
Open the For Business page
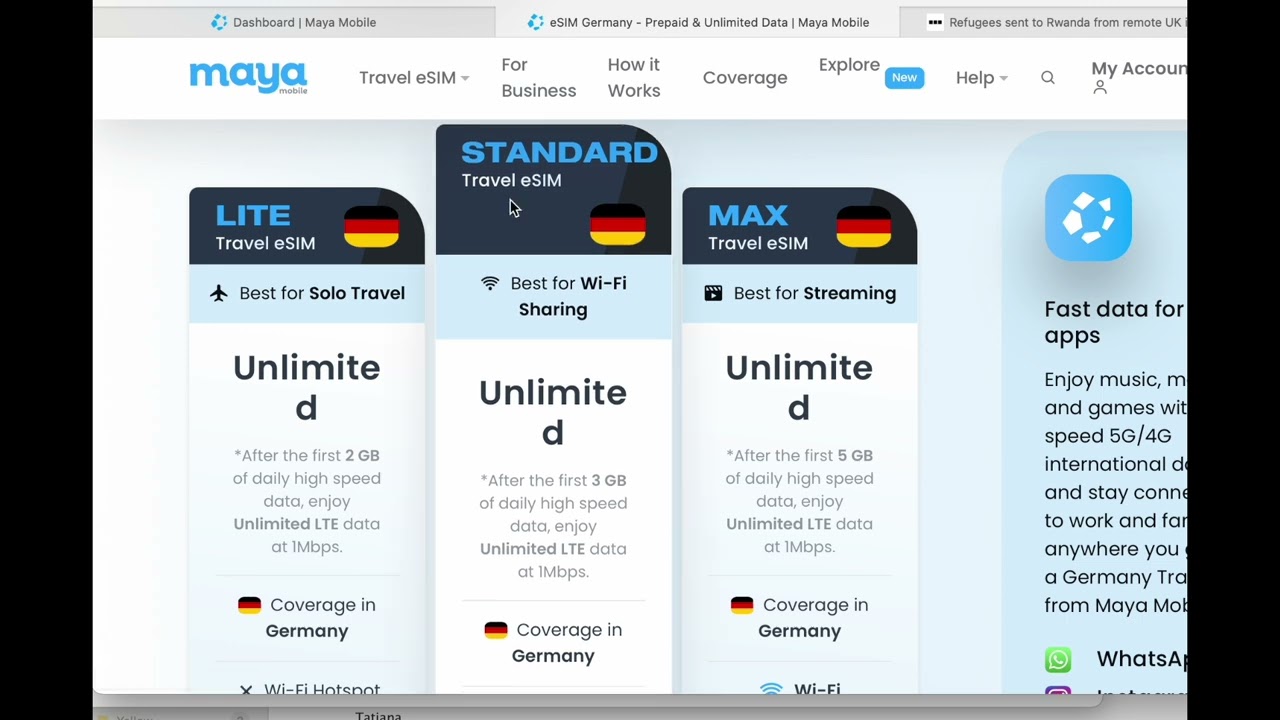539,78
